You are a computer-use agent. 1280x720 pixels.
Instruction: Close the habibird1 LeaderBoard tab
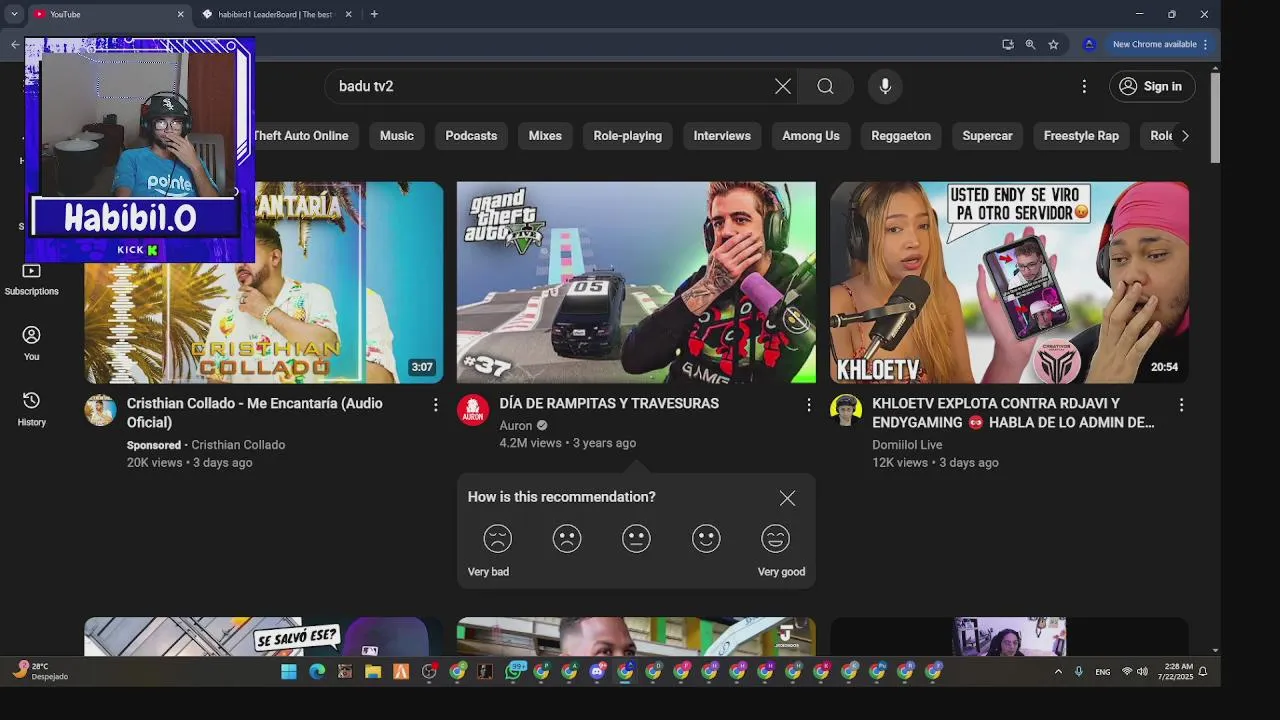tap(349, 14)
